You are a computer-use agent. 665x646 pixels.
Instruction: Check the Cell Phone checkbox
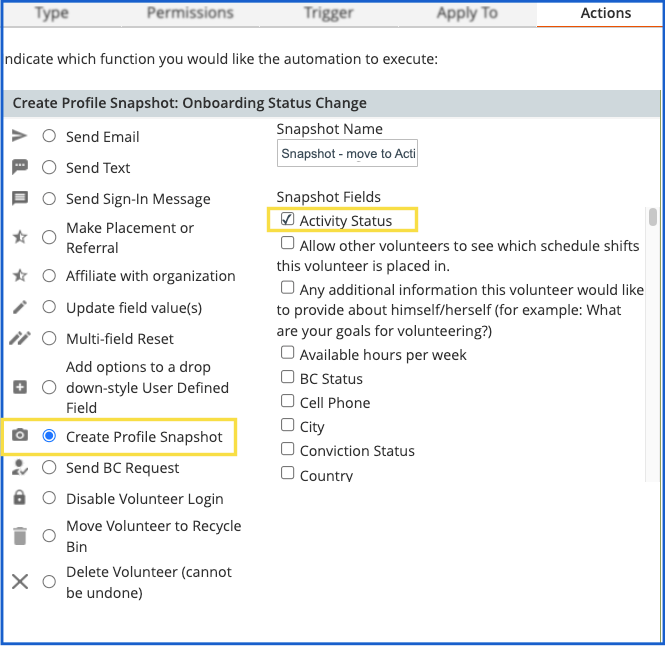click(x=287, y=402)
